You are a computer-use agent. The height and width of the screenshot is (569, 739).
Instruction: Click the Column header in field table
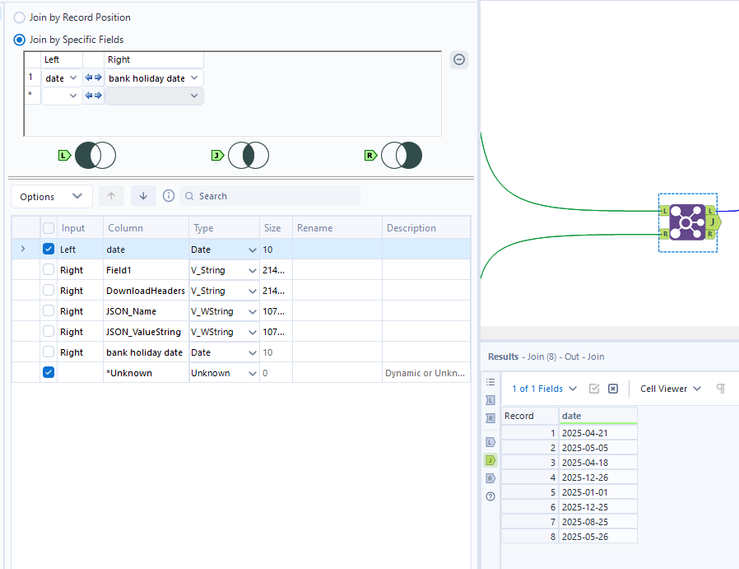[146, 228]
